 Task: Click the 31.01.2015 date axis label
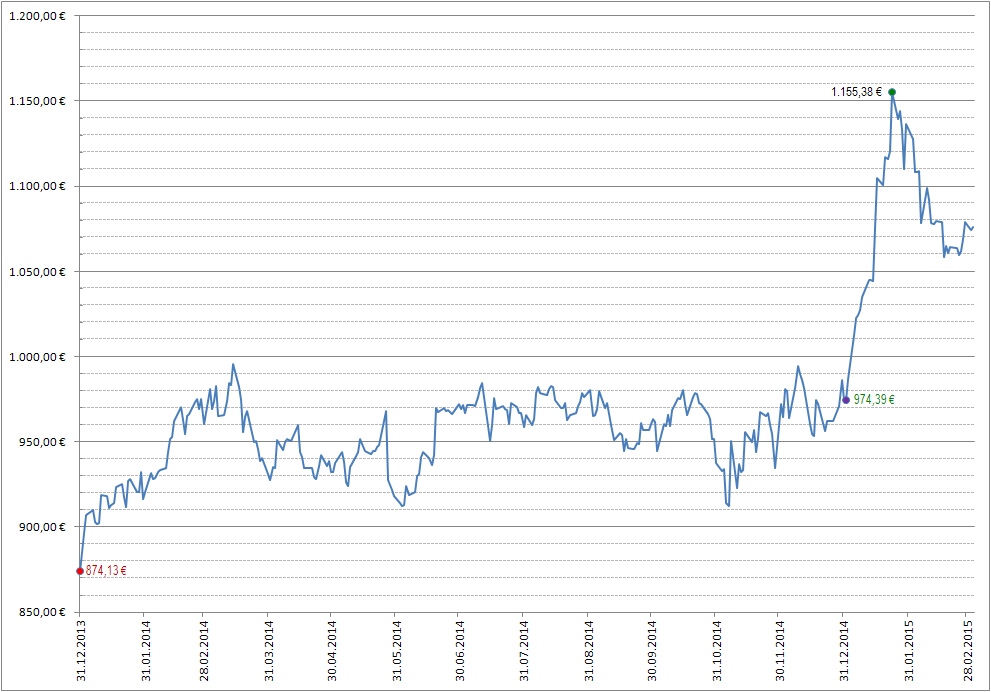[x=909, y=651]
